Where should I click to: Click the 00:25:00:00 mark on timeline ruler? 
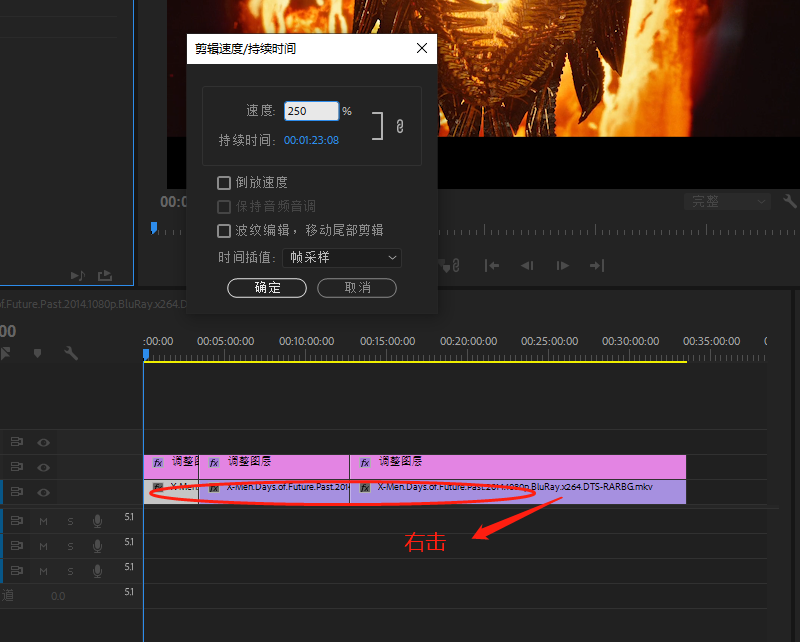coord(549,341)
